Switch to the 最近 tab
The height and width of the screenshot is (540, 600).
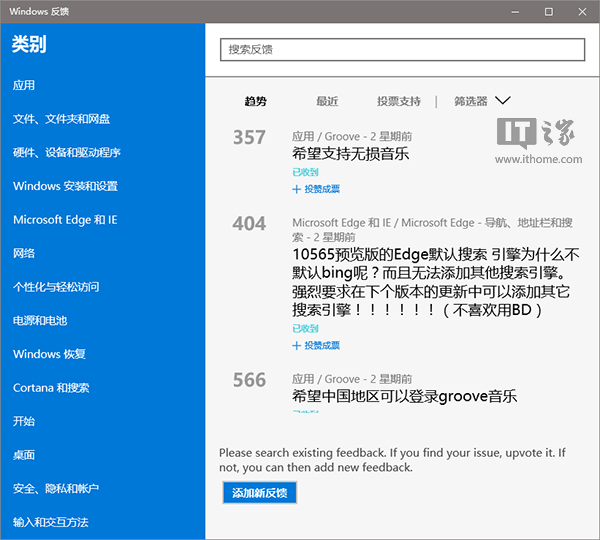[327, 101]
